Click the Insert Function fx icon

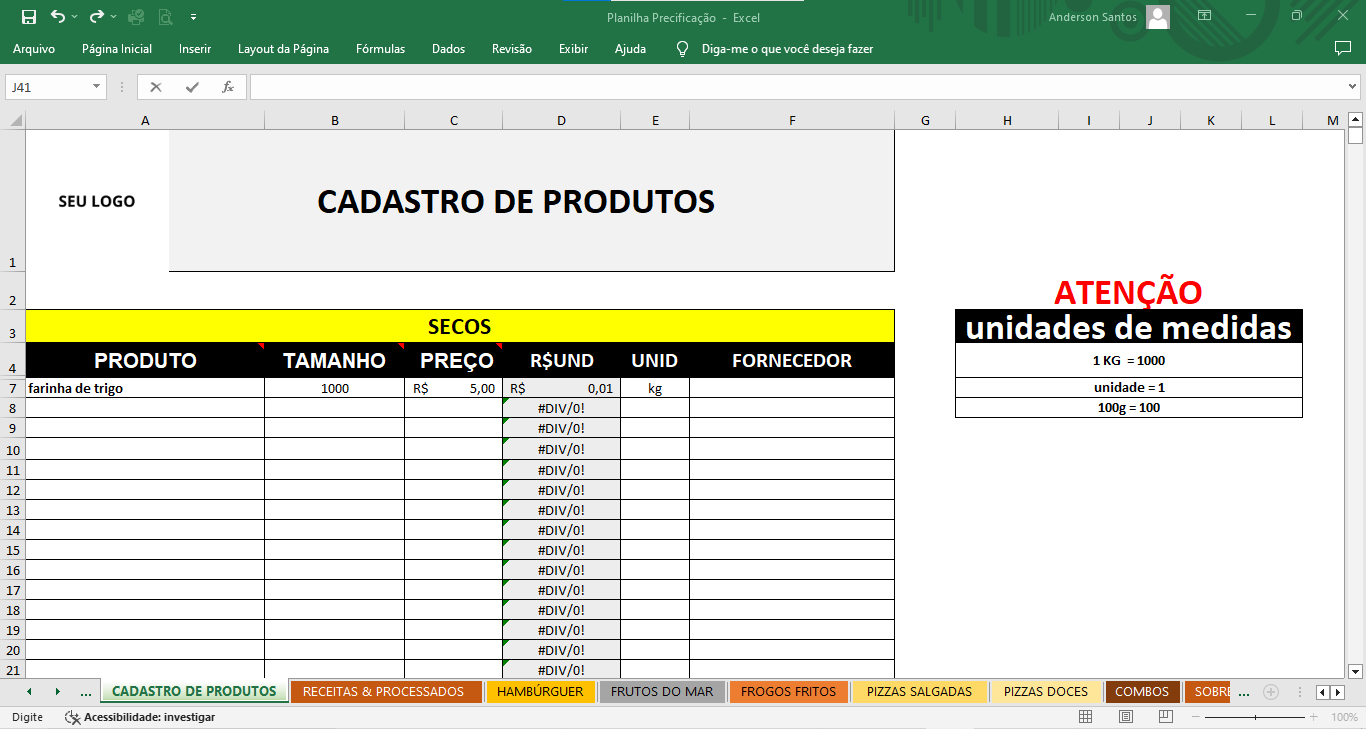pos(228,87)
